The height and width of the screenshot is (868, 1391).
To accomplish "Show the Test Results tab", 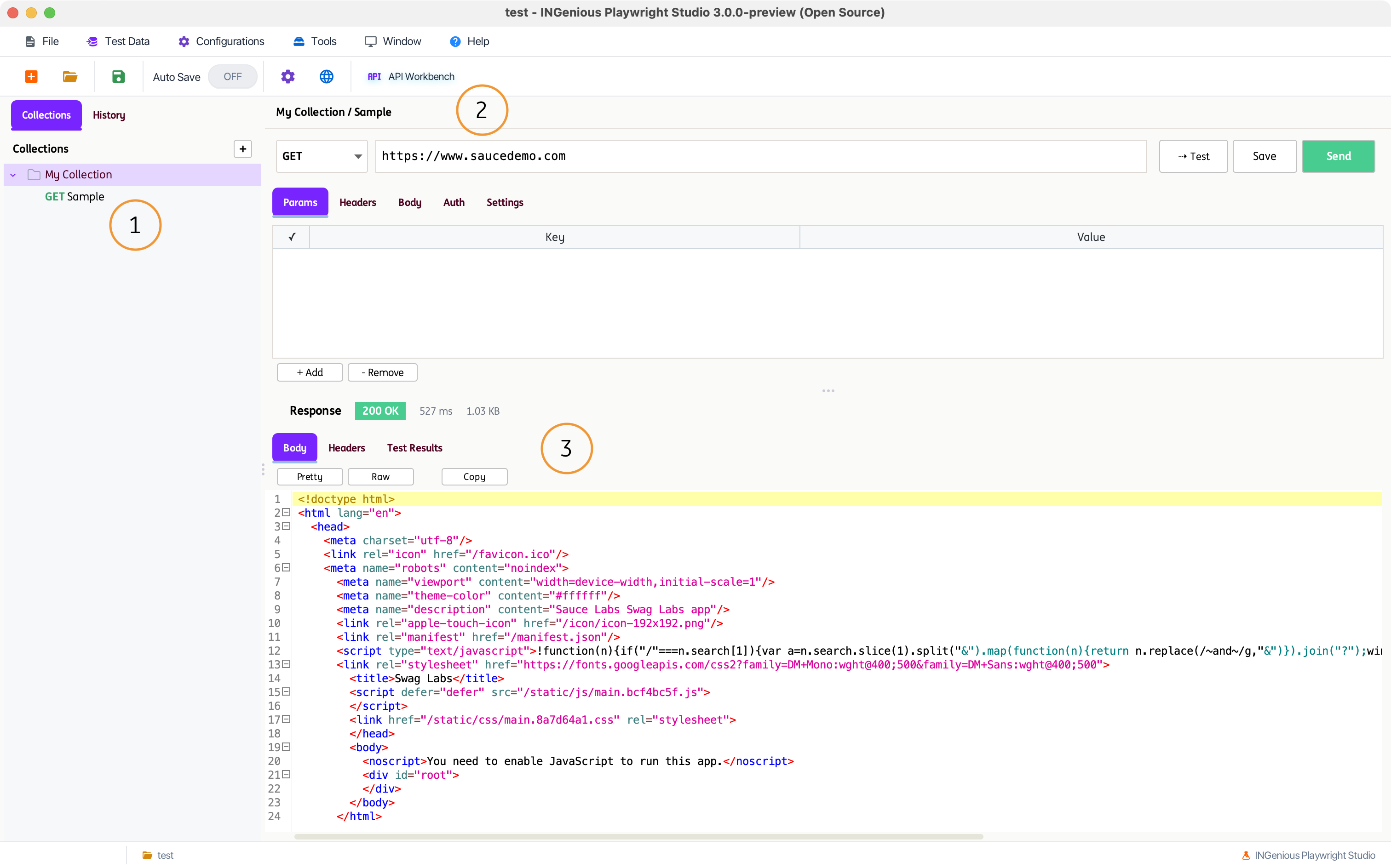I will [x=414, y=448].
